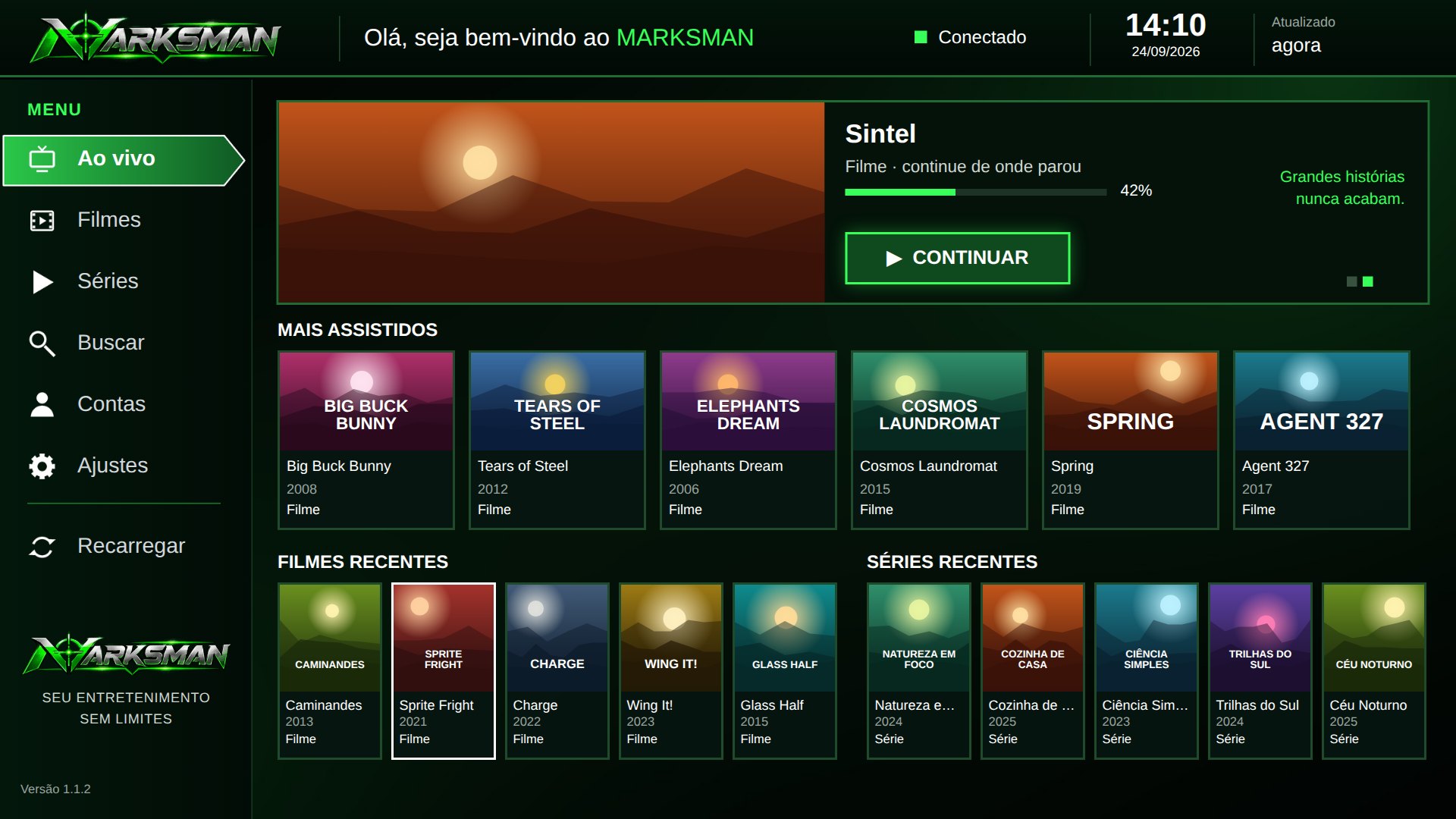Choose the Glass Half film card
The height and width of the screenshot is (819, 1456).
coord(785,671)
